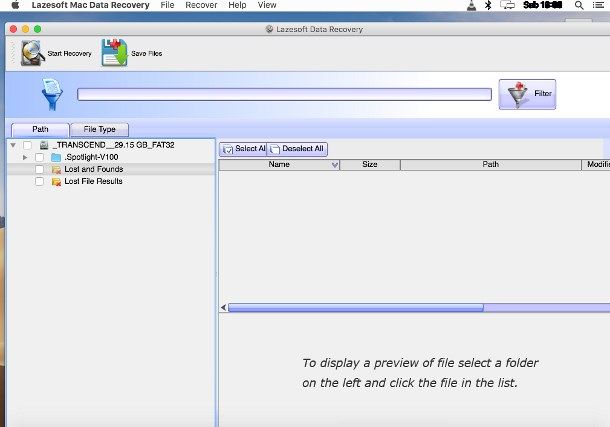Click the Start Recovery magnifier disk icon
The width and height of the screenshot is (610, 427).
pos(33,53)
